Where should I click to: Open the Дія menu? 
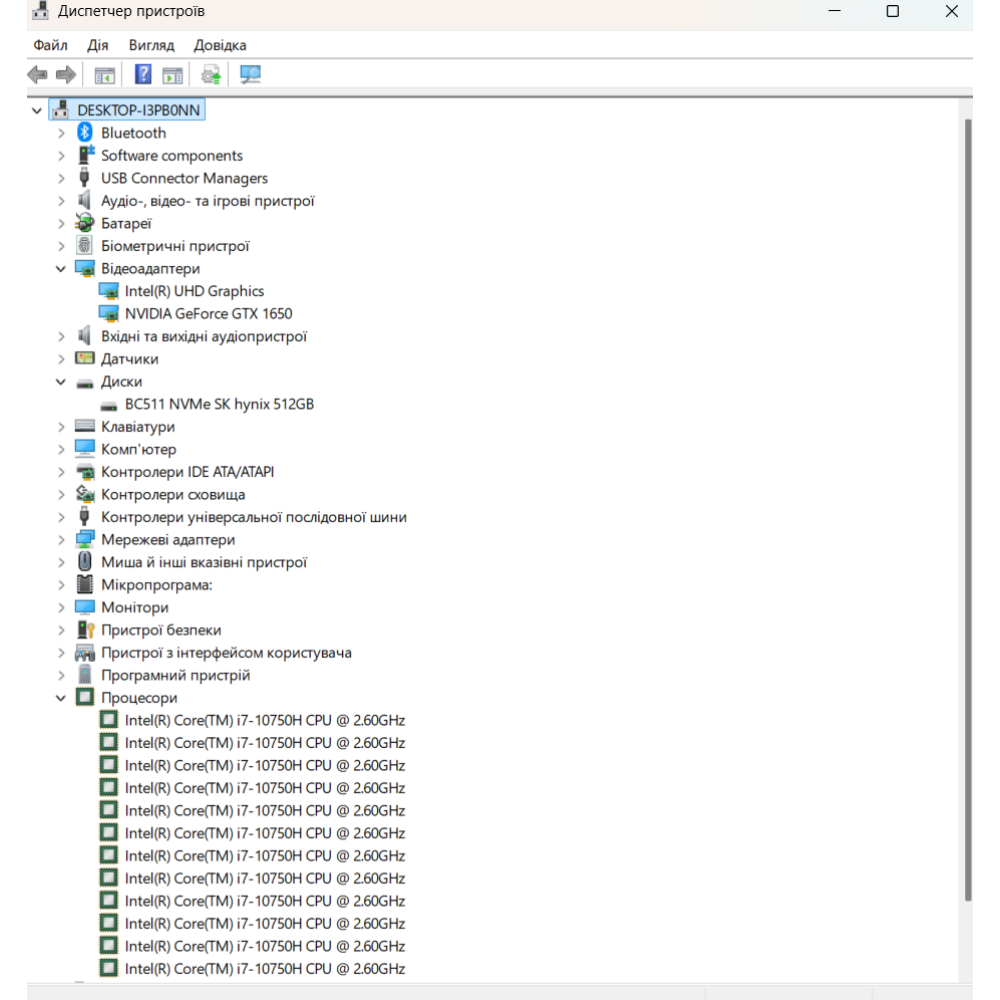[x=98, y=45]
